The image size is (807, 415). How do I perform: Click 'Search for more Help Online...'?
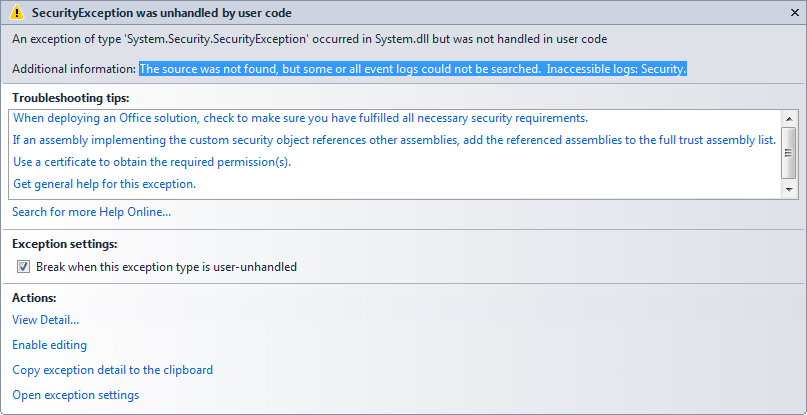91,212
